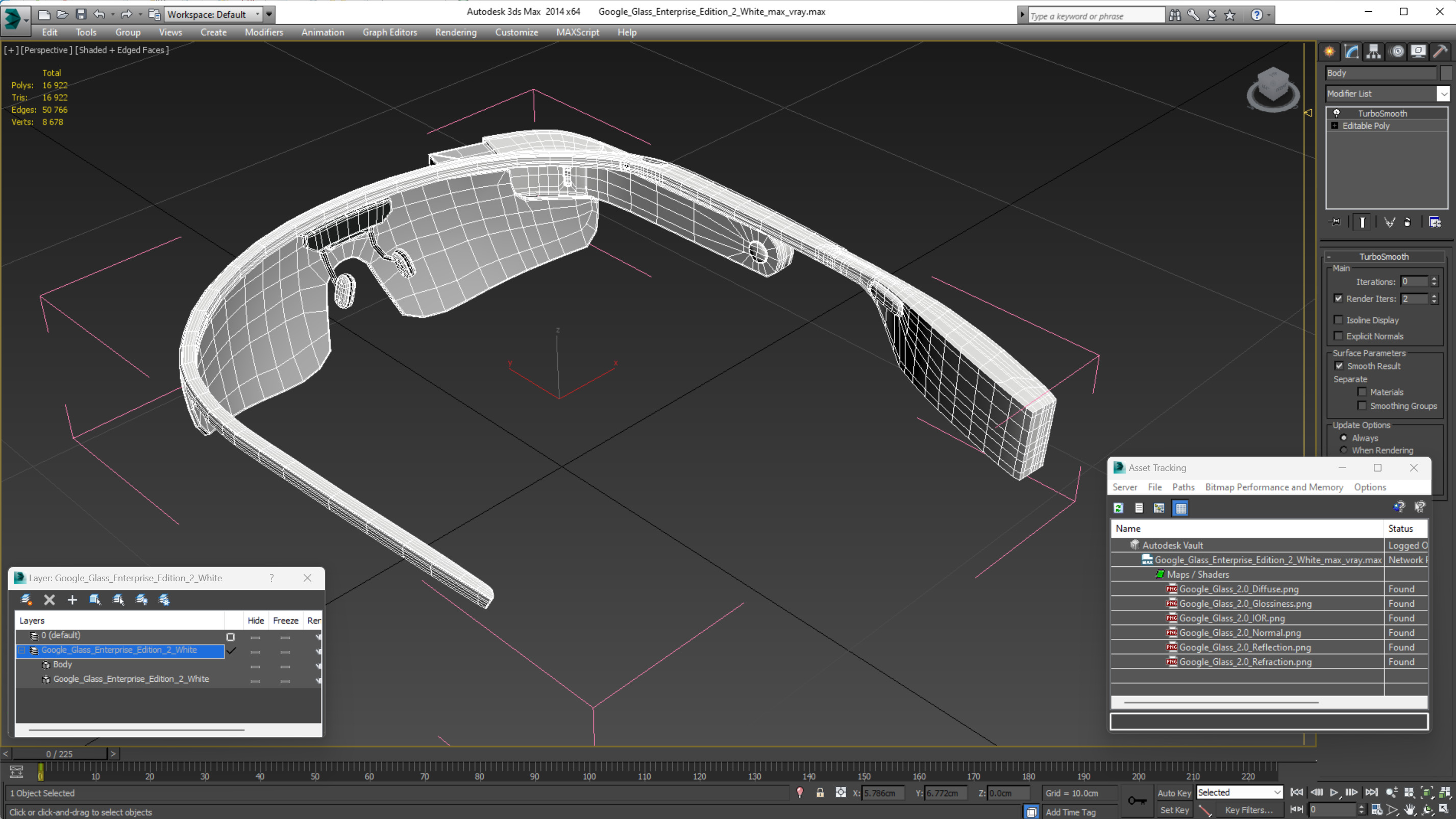Open the Rendering menu
This screenshot has height=819, width=1456.
pyautogui.click(x=456, y=32)
